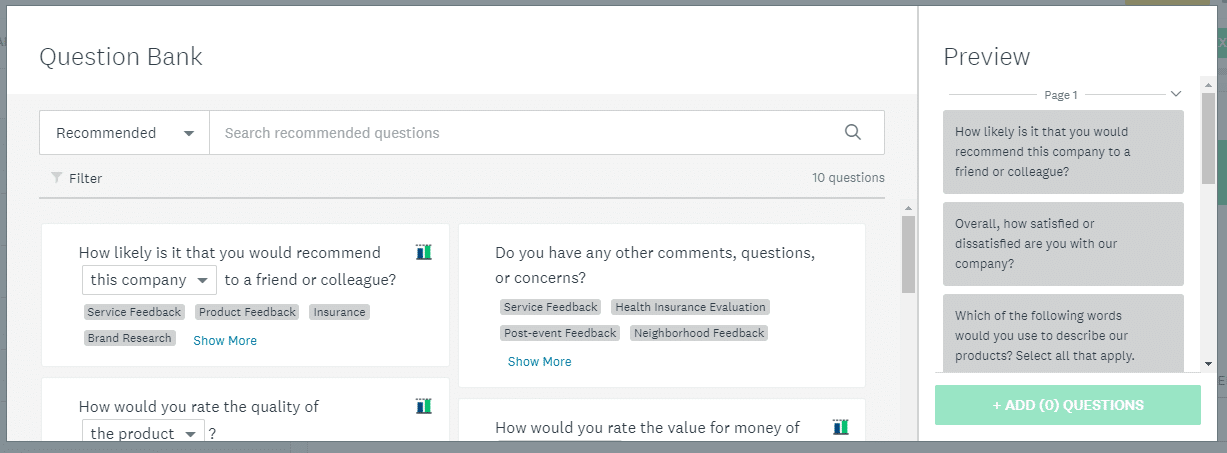Click the Filter funnel icon

pos(57,178)
